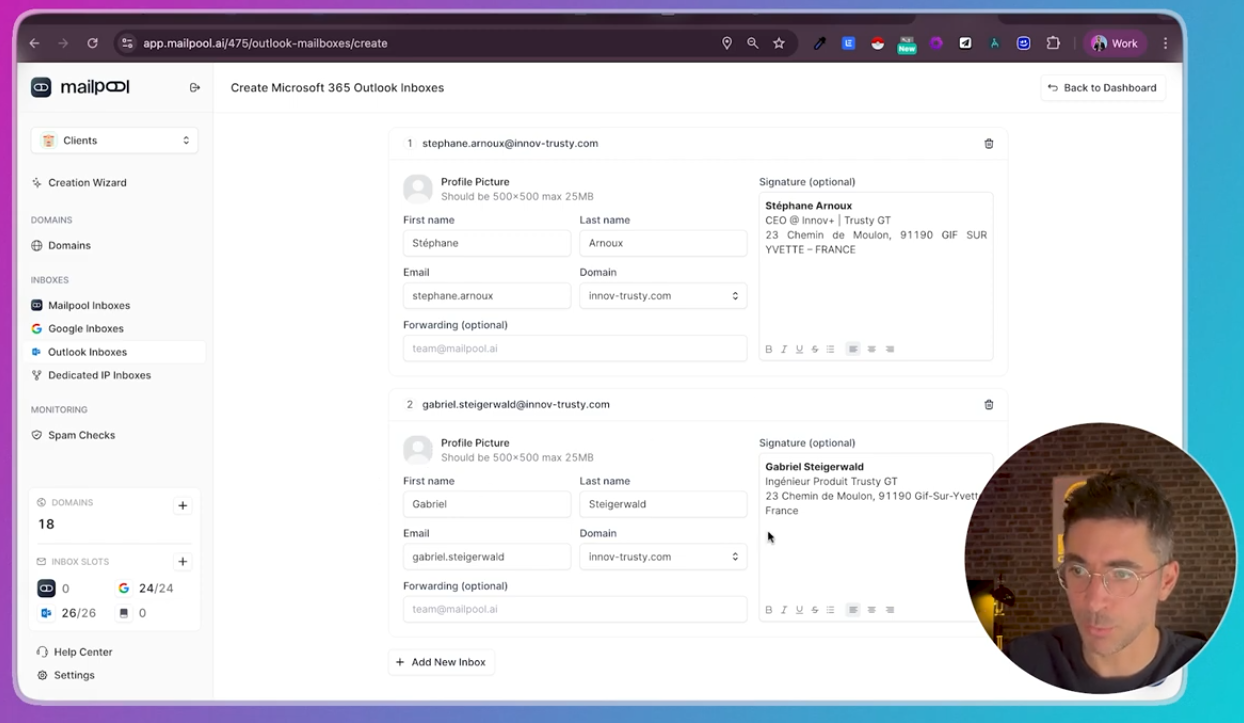Open Extensions puzzle piece menu
This screenshot has height=723, width=1244.
point(1053,44)
